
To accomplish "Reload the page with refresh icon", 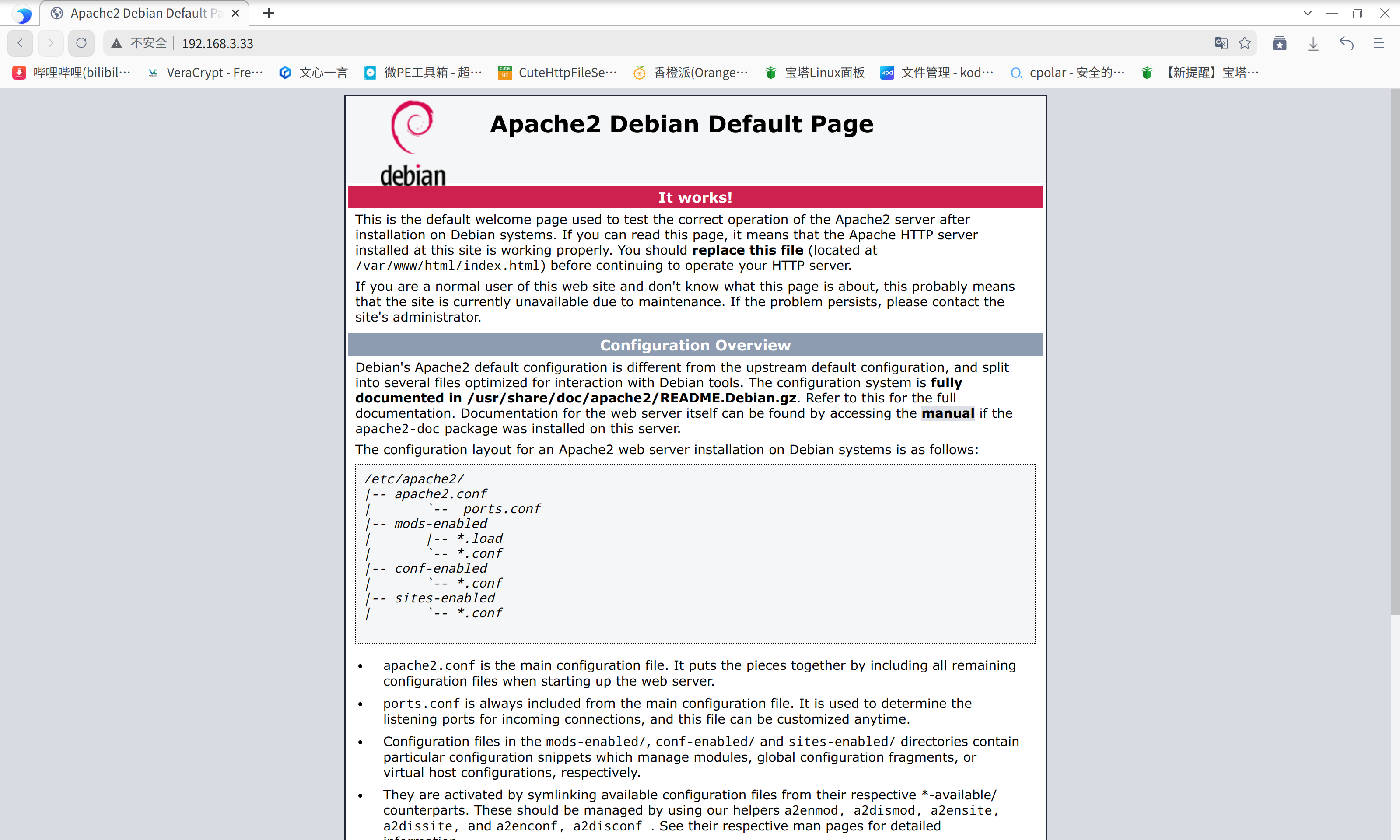I will (81, 43).
